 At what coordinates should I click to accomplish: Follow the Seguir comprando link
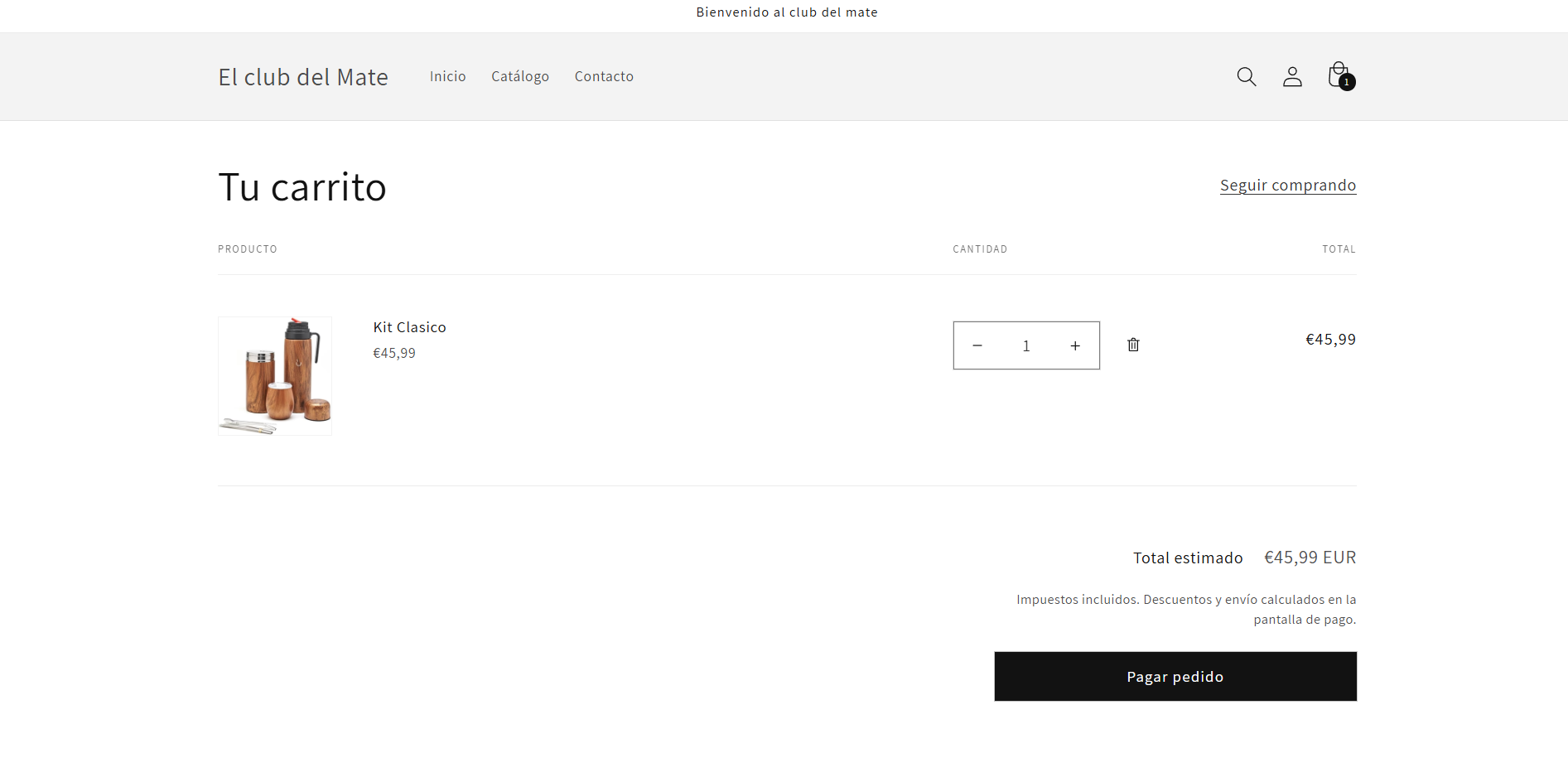[1288, 186]
